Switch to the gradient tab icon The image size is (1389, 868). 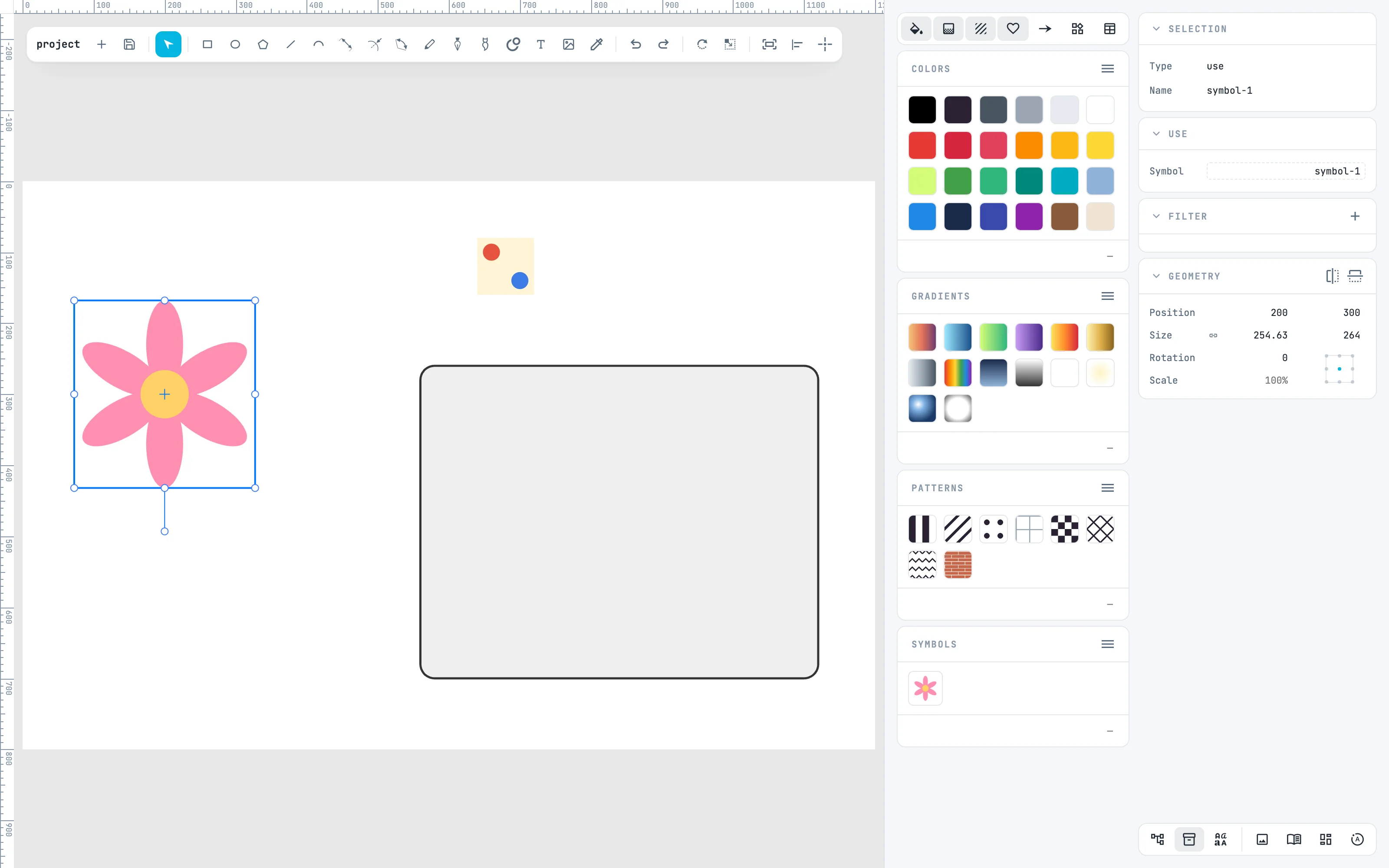tap(948, 29)
